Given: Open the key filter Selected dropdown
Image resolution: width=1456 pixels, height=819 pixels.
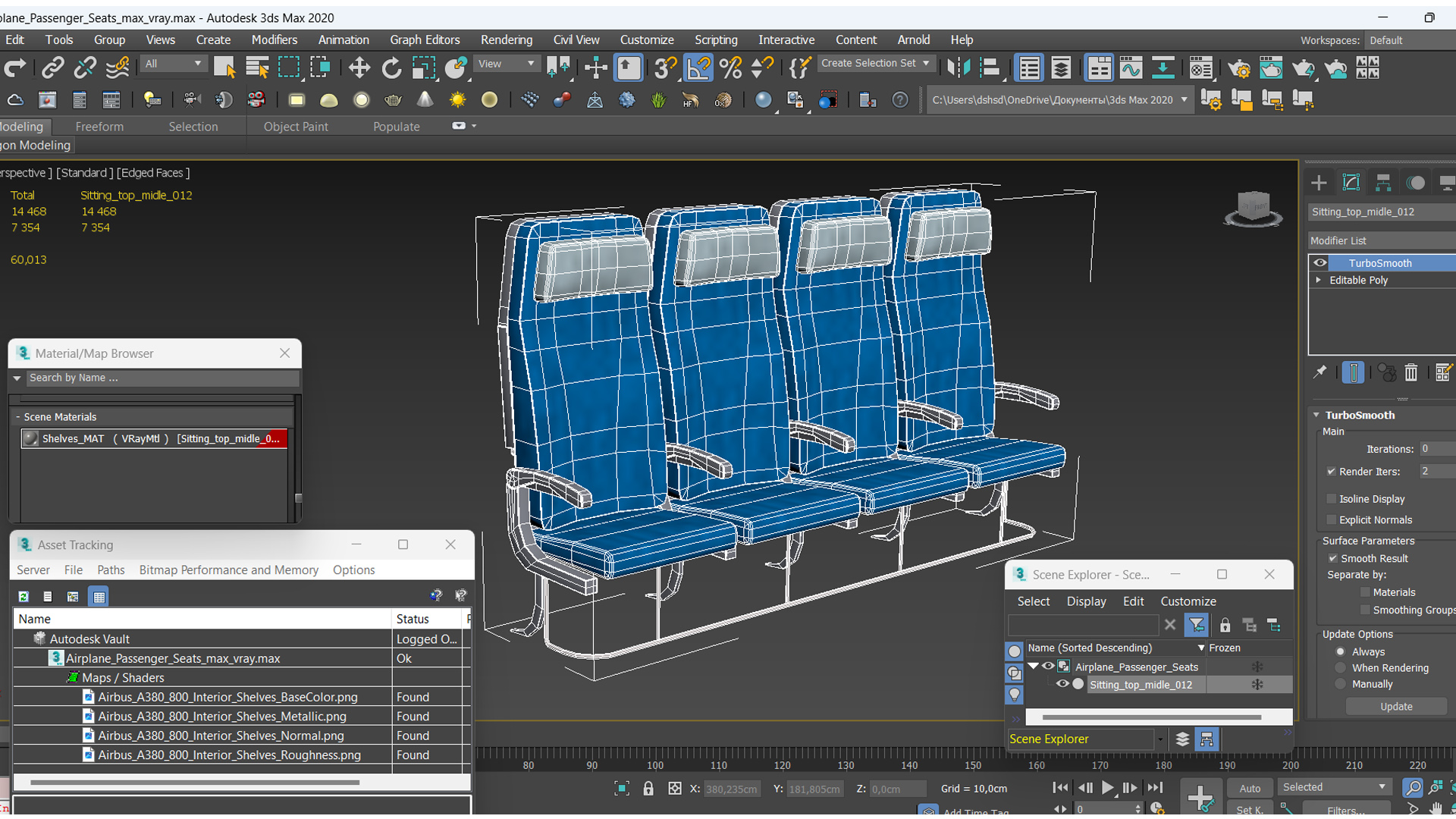Looking at the screenshot, I should 1335,787.
